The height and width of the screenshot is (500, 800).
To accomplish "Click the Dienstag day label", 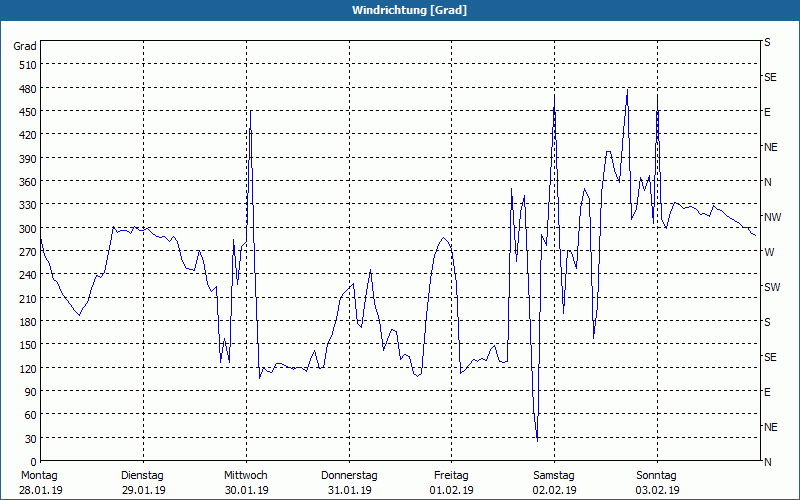I will [142, 476].
